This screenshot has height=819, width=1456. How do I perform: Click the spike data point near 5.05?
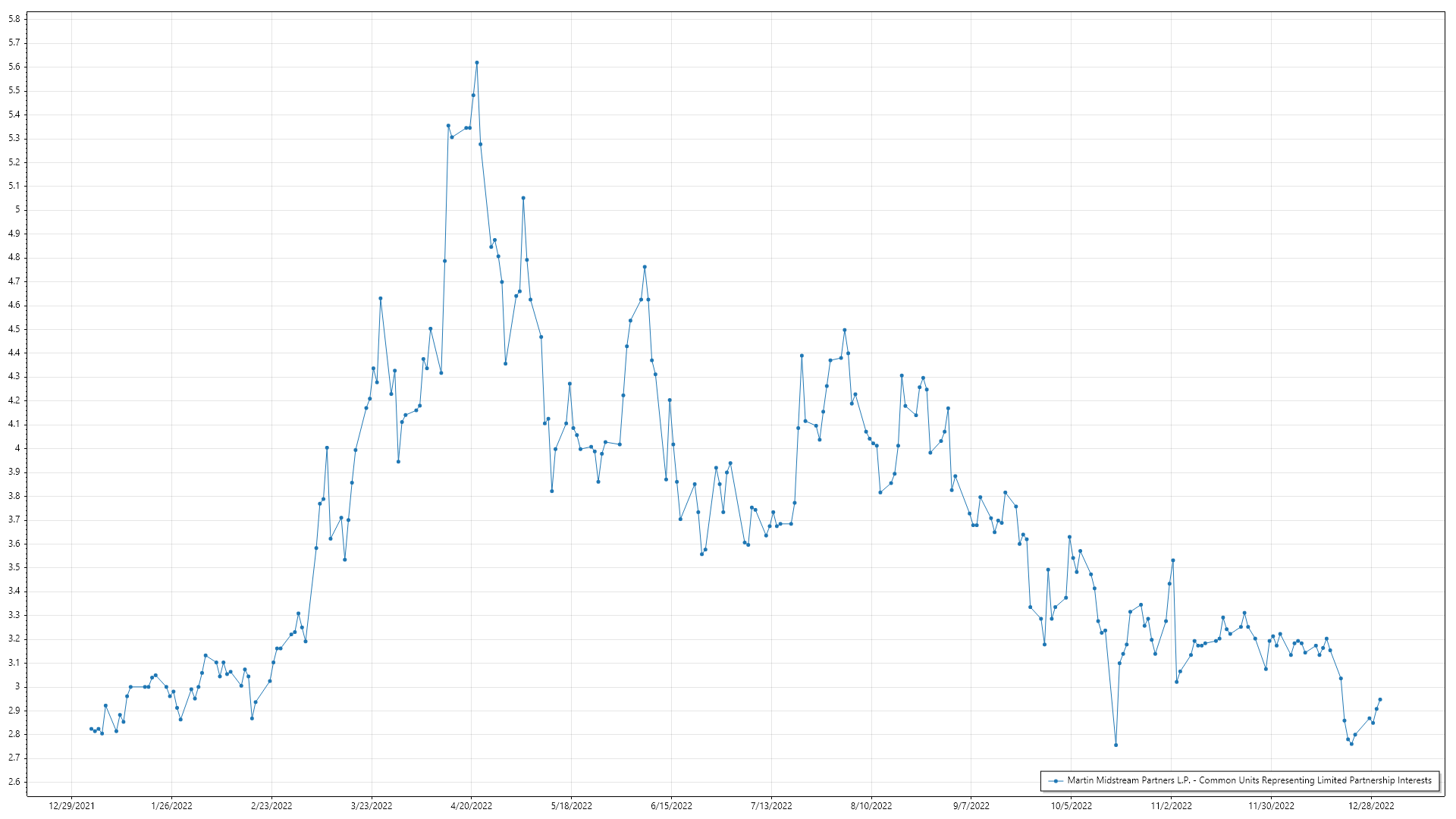click(x=523, y=198)
